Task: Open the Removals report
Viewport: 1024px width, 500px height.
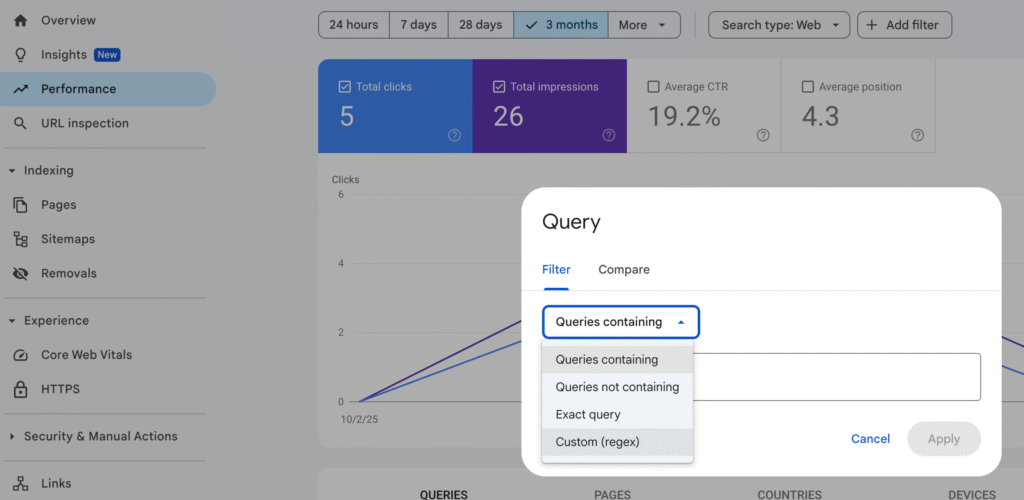Action: 69,273
